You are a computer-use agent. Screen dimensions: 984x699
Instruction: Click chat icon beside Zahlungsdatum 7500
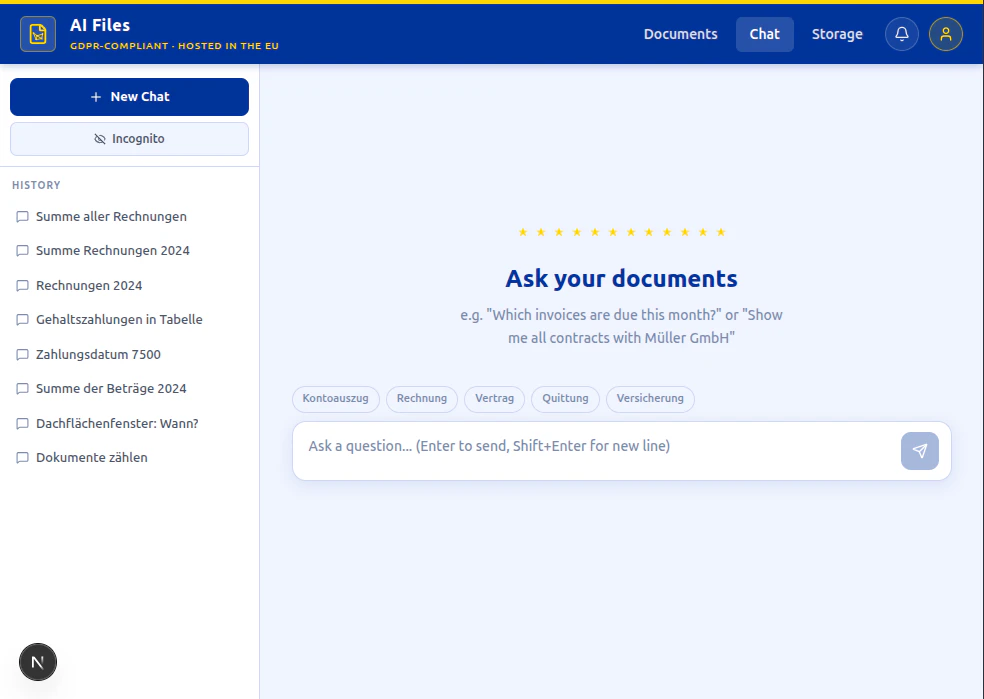coord(22,355)
